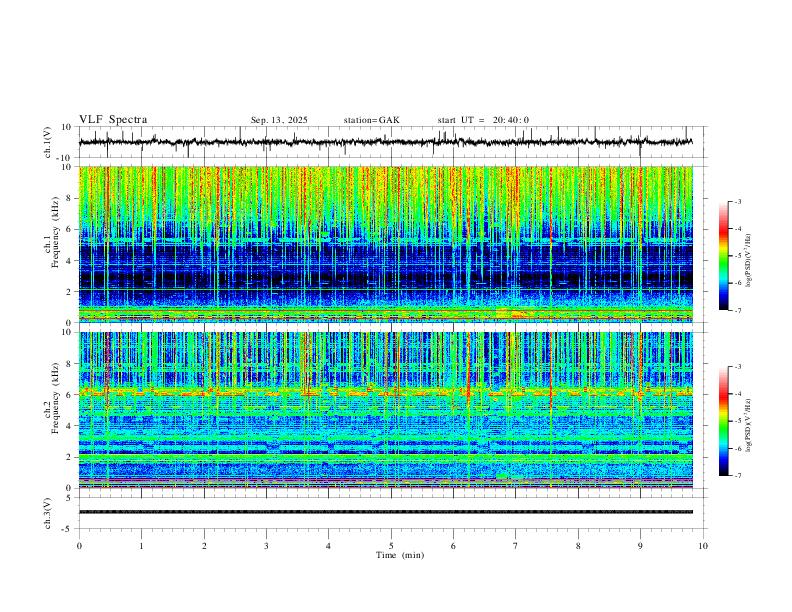Pick the ch.2 spectrogram color bar
The width and height of the screenshot is (792, 612).
(723, 421)
